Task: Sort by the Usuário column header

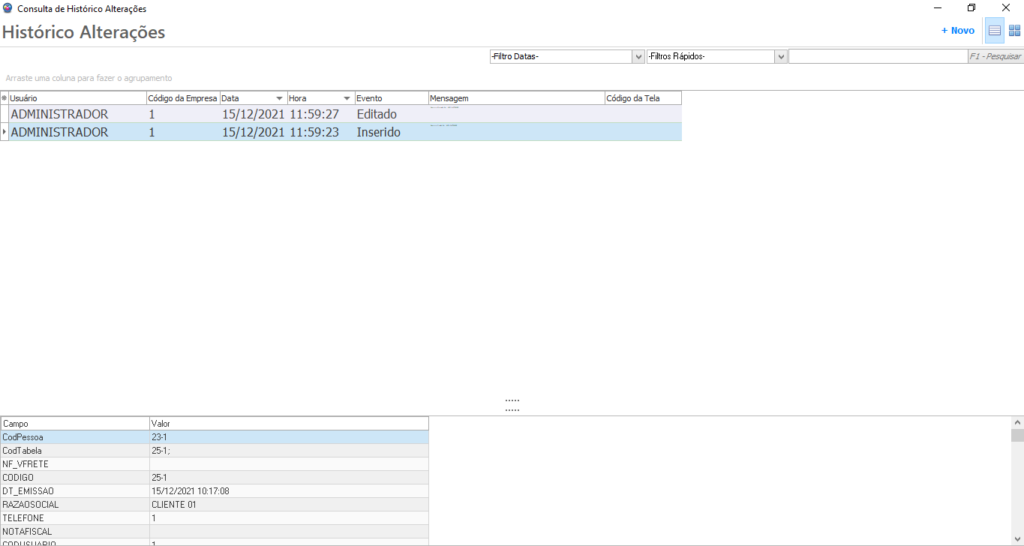Action: pos(75,98)
